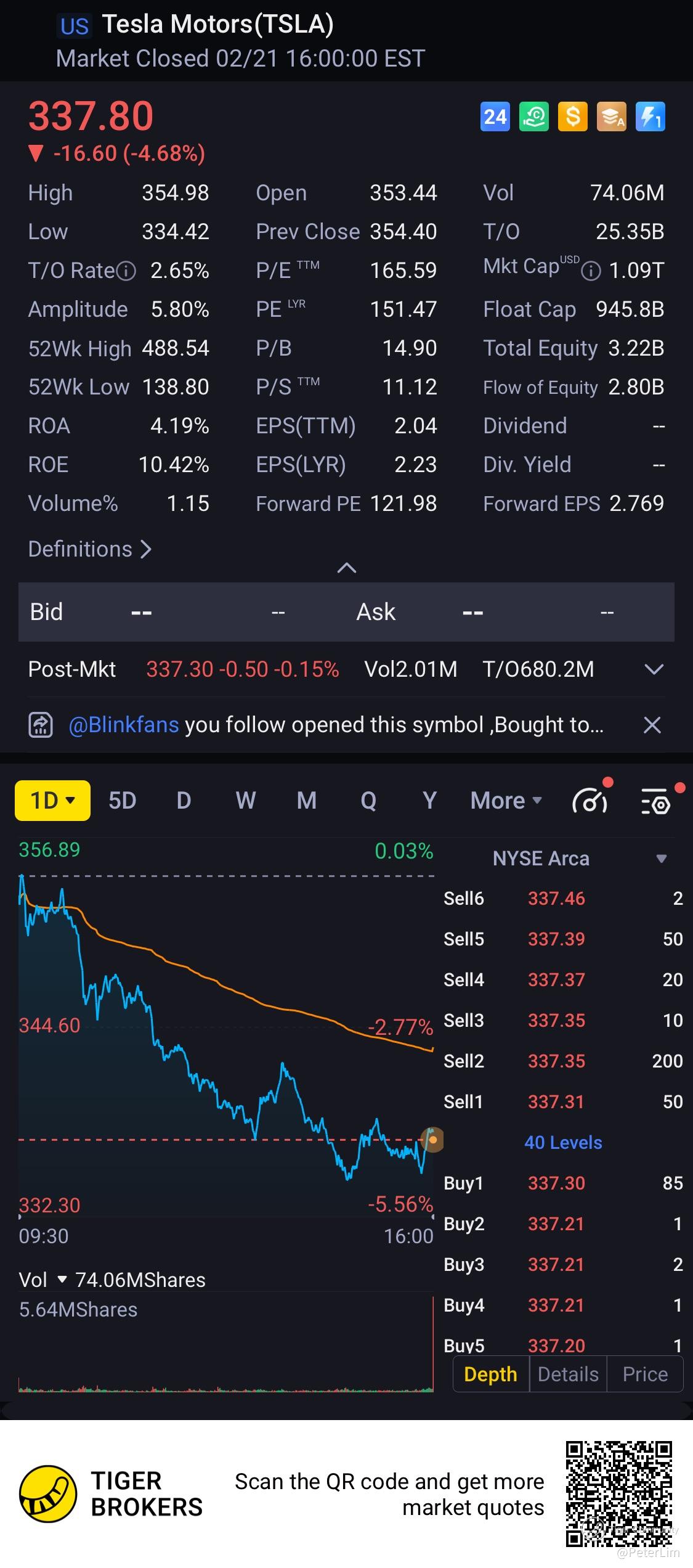Tap the blue 24-hour trading badge icon
This screenshot has height=1568, width=693.
[495, 116]
